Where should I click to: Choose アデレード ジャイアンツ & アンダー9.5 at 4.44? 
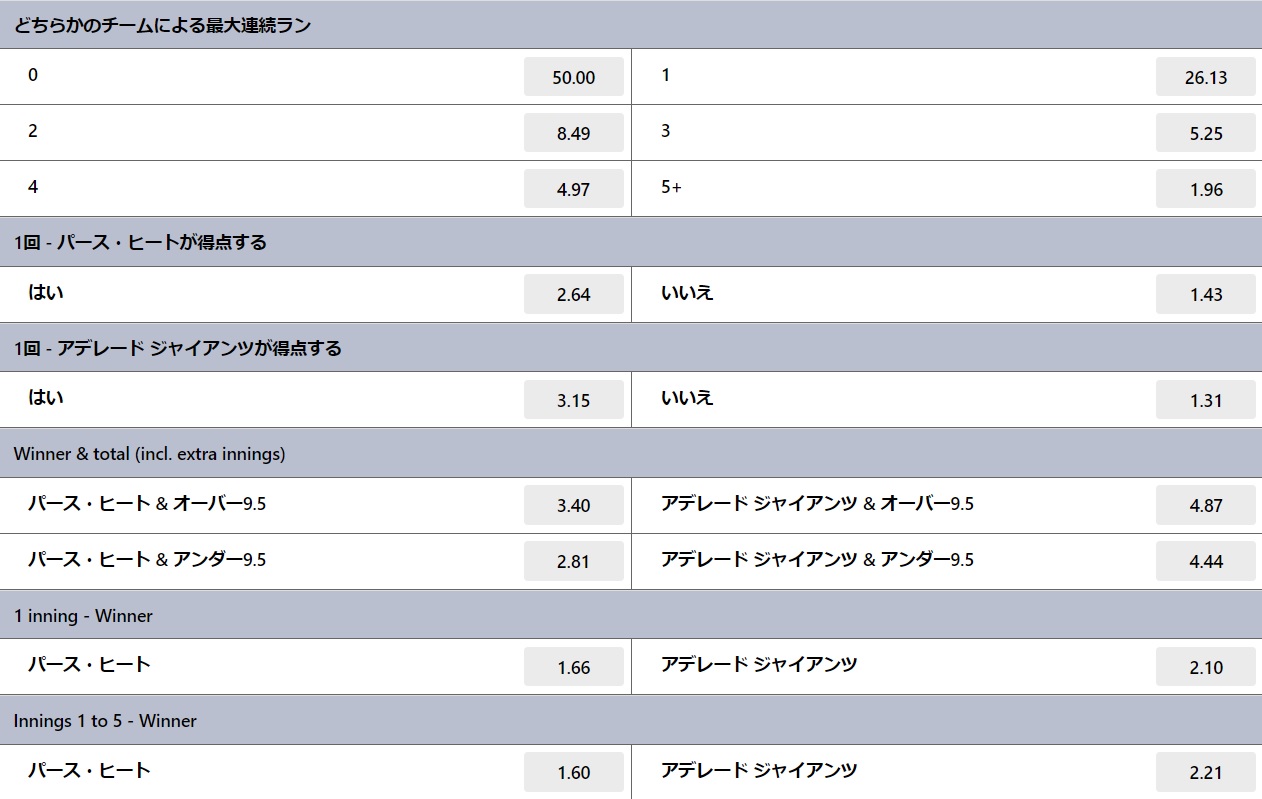pos(1206,561)
